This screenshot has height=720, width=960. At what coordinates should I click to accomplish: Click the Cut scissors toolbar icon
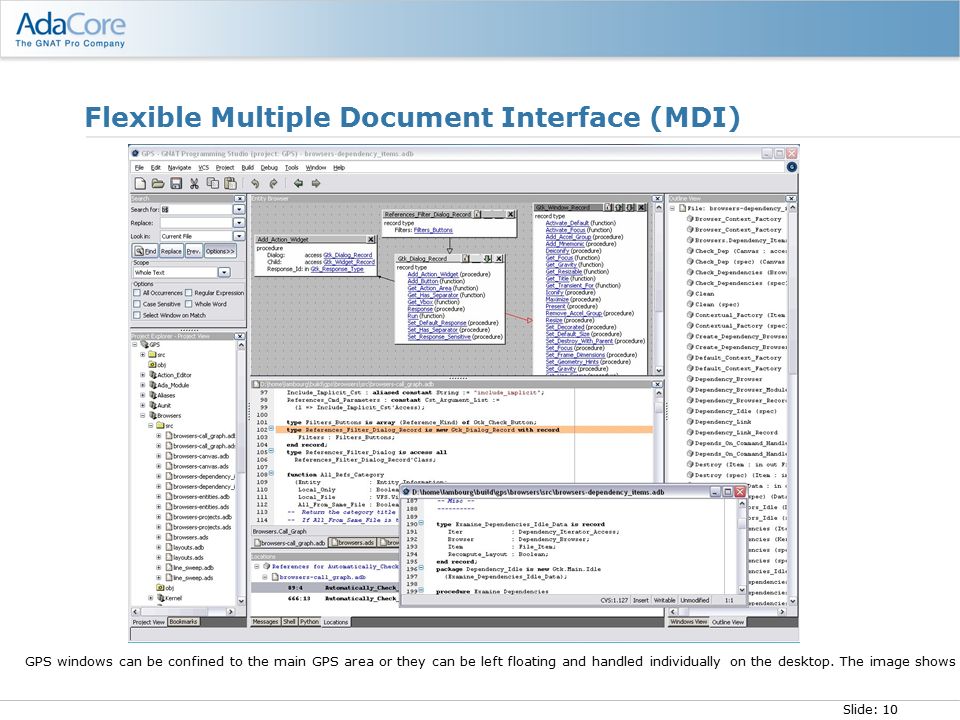click(195, 183)
